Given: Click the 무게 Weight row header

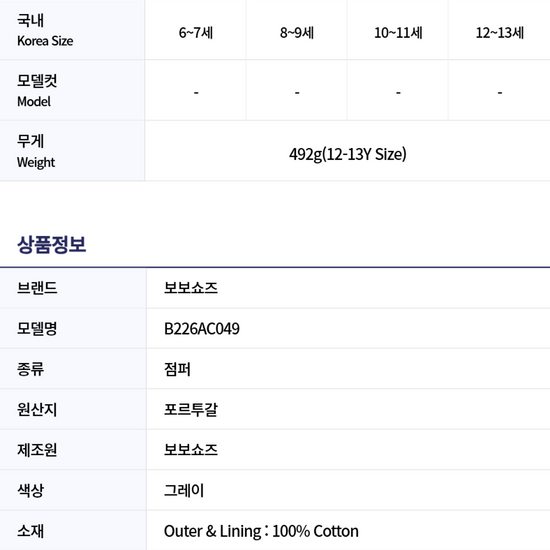Looking at the screenshot, I should pyautogui.click(x=72, y=151).
